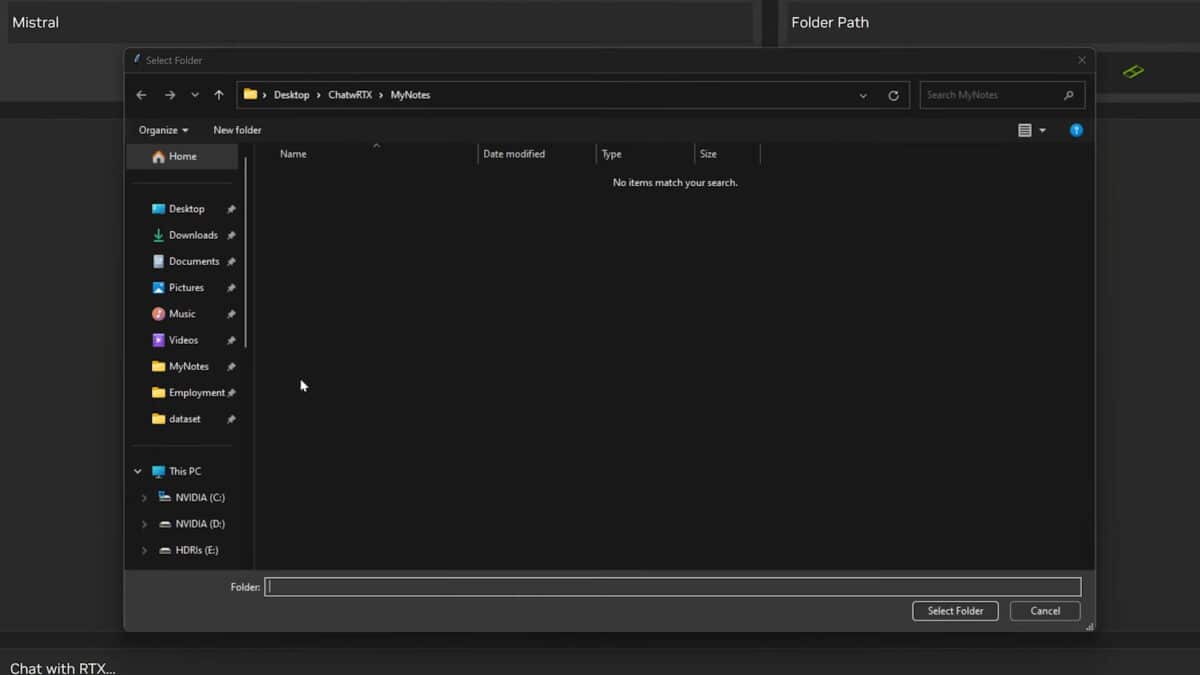The image size is (1200, 675).
Task: Go up one folder level arrow
Action: (x=219, y=95)
